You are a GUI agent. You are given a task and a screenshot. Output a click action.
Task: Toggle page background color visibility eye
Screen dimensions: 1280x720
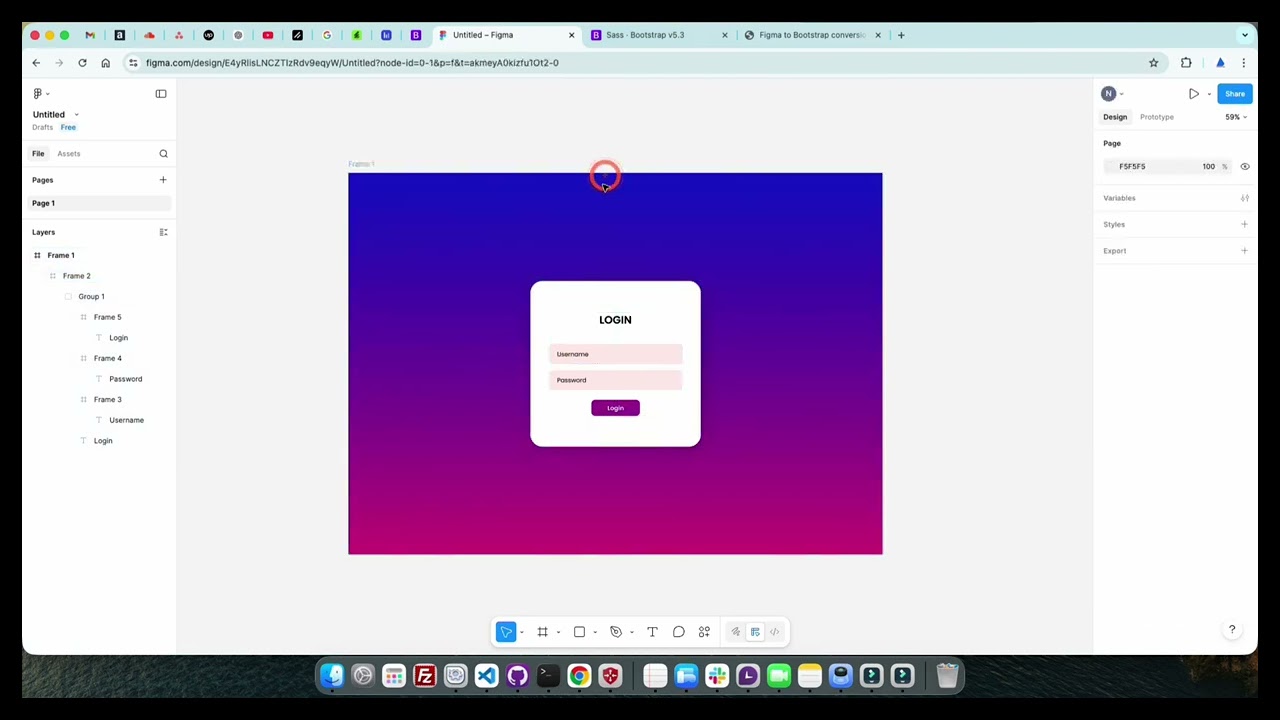coord(1245,167)
